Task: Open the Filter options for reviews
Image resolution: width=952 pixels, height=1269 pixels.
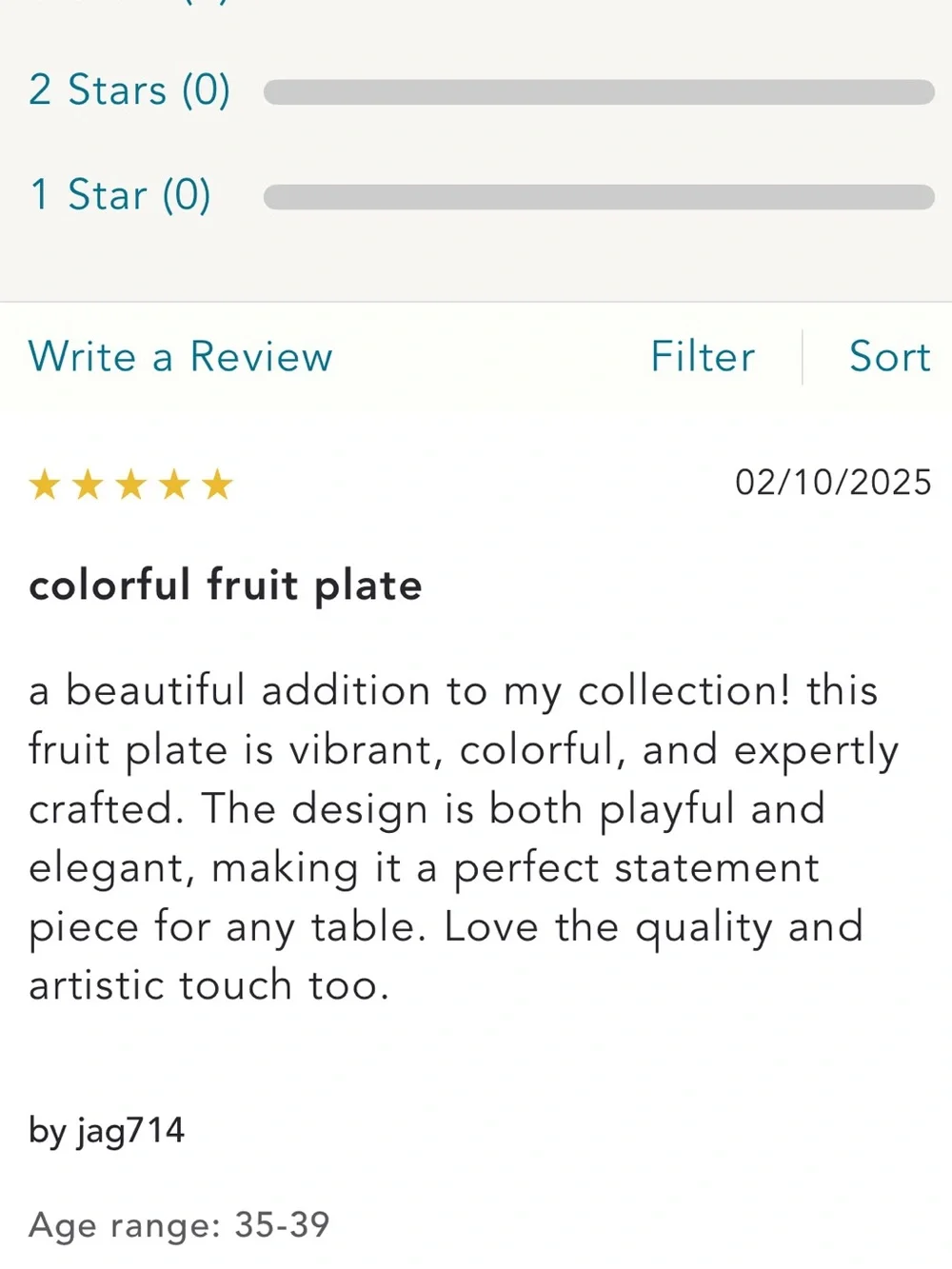Action: [x=703, y=356]
